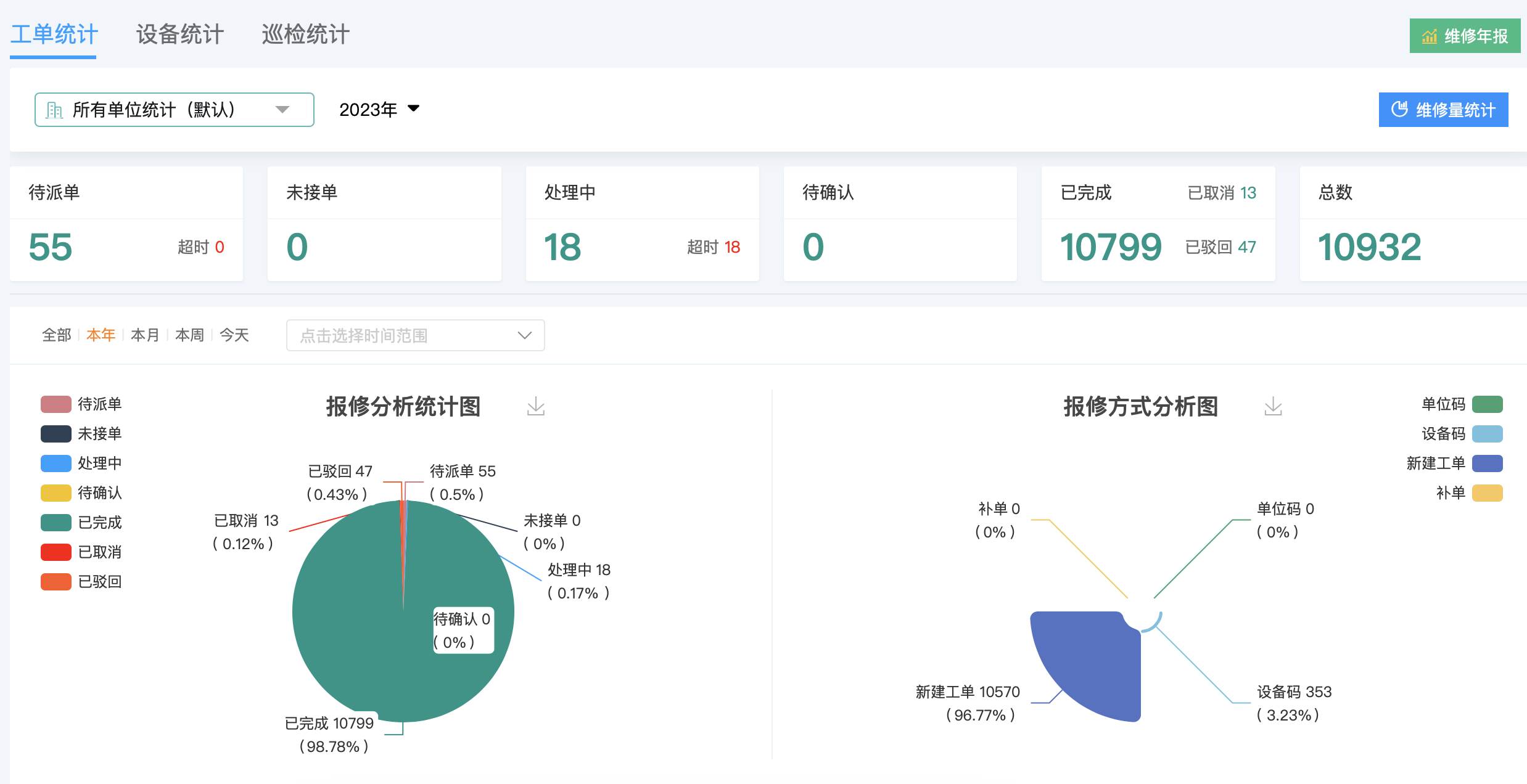Click 已驳回 47 in completed card

[1220, 247]
